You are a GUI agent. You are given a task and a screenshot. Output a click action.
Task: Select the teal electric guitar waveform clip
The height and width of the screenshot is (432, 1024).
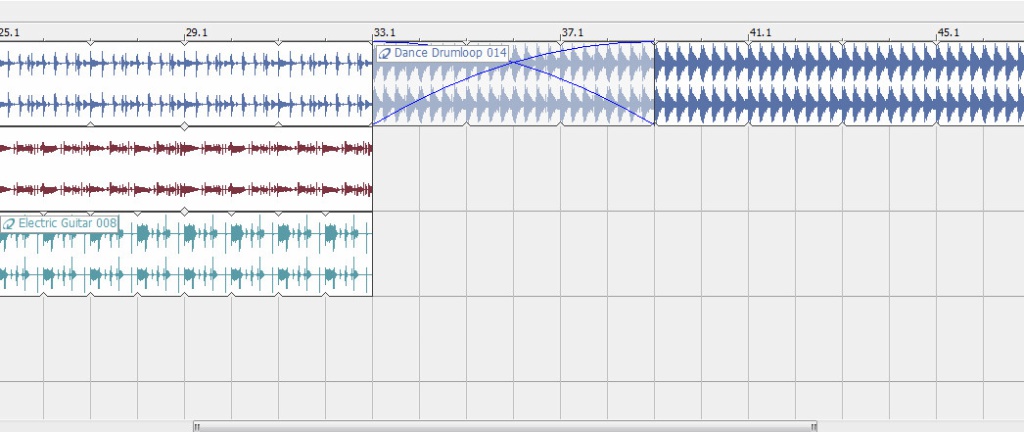coord(186,254)
